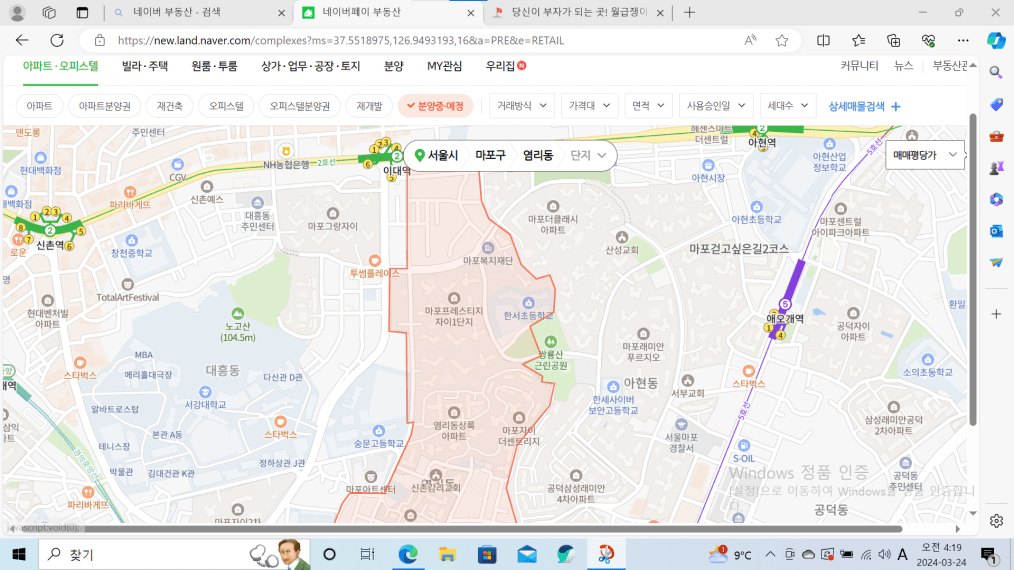Select 마포구 in location breadcrumb

tap(490, 155)
